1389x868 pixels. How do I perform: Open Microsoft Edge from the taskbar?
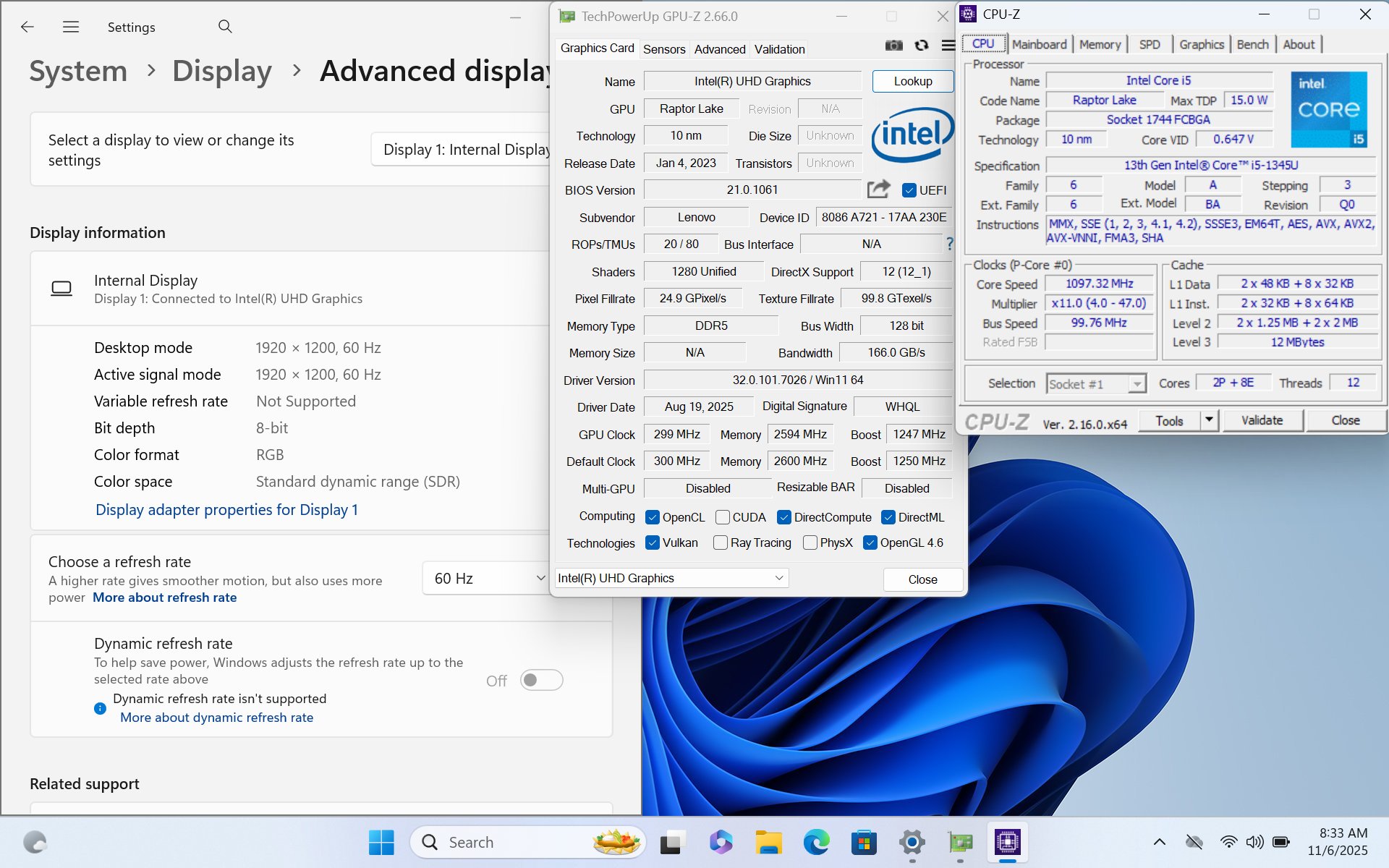coord(816,842)
